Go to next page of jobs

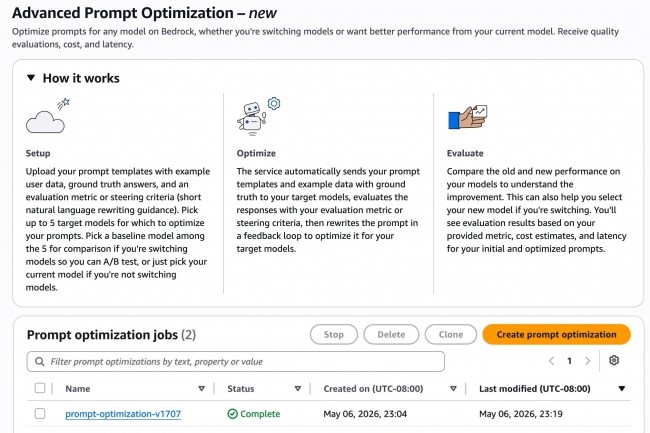point(587,361)
